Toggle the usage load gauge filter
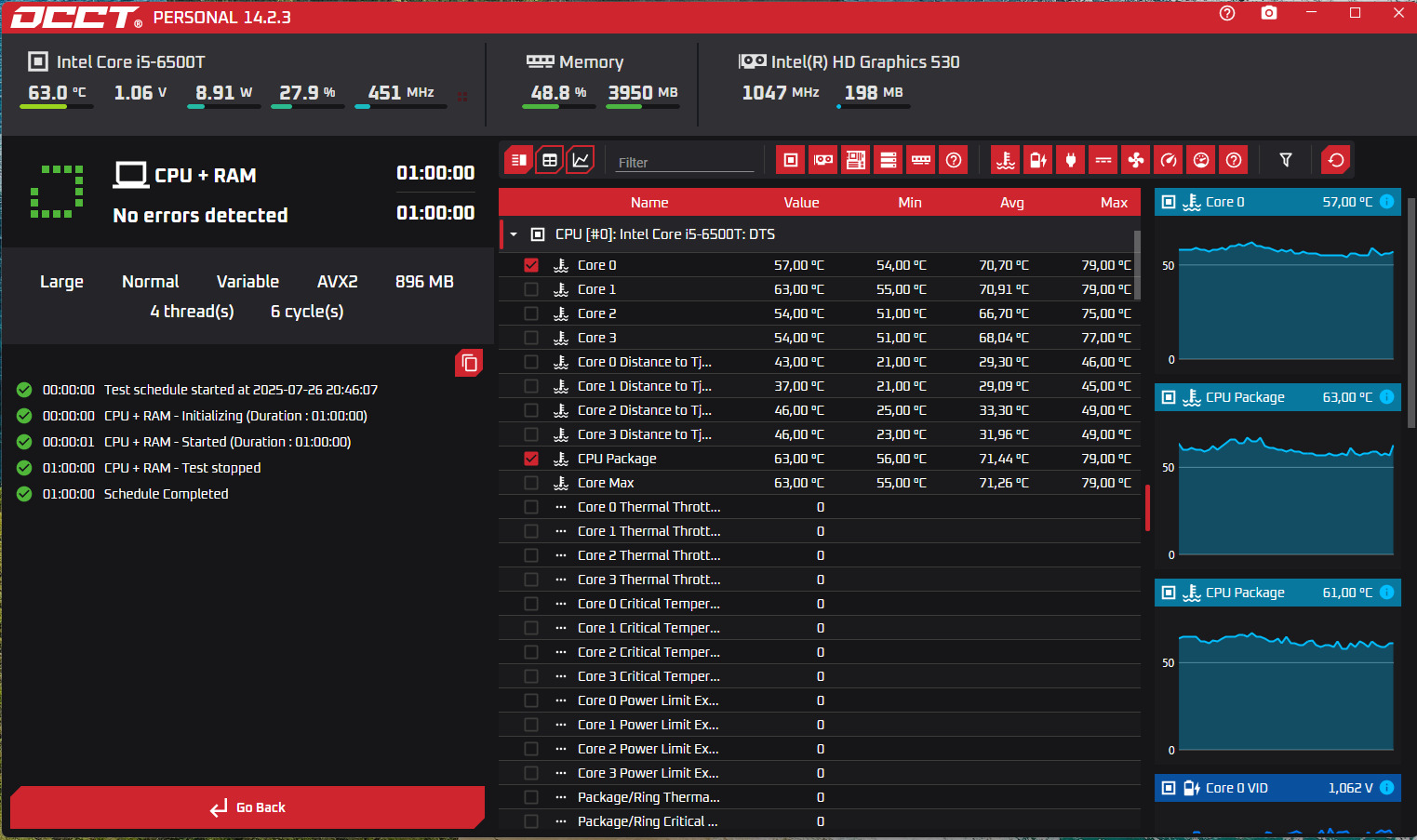Screen dimensions: 1417x840 [x=1201, y=160]
